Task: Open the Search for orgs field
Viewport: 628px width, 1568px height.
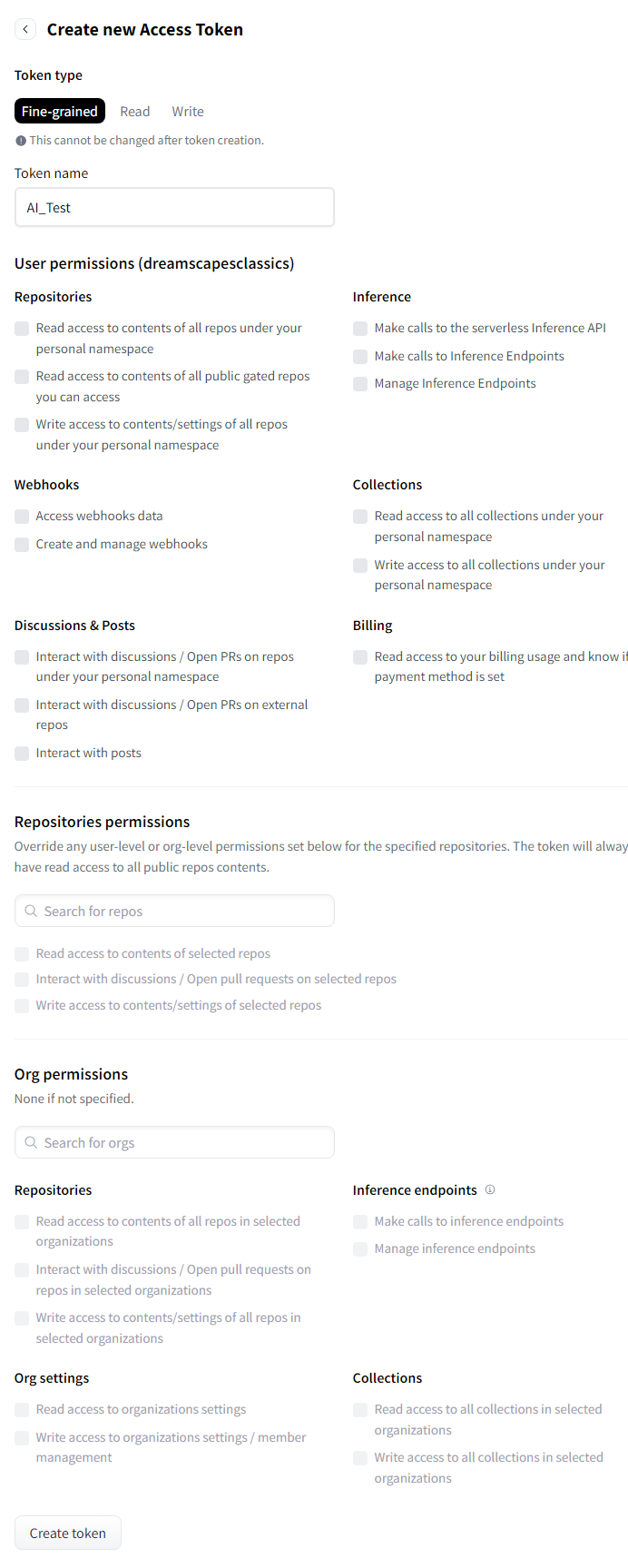Action: pyautogui.click(x=174, y=1142)
